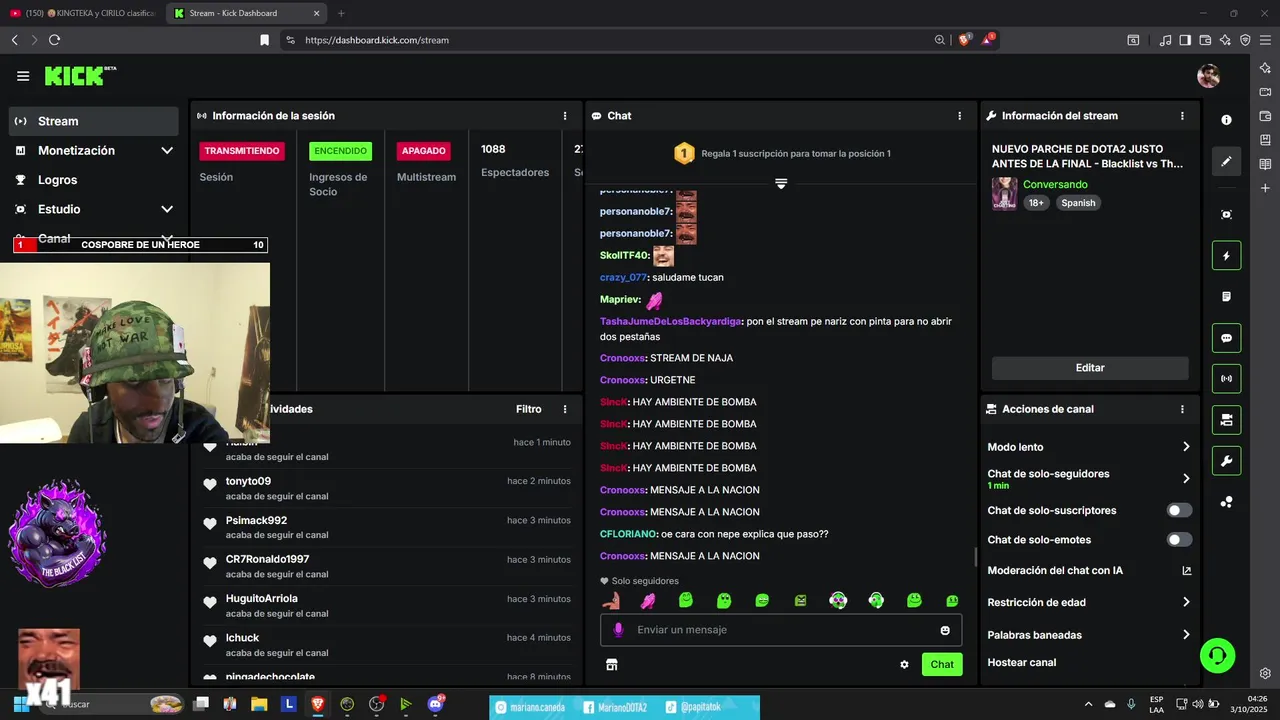Open the gift shop icon below the chat input

[x=612, y=664]
